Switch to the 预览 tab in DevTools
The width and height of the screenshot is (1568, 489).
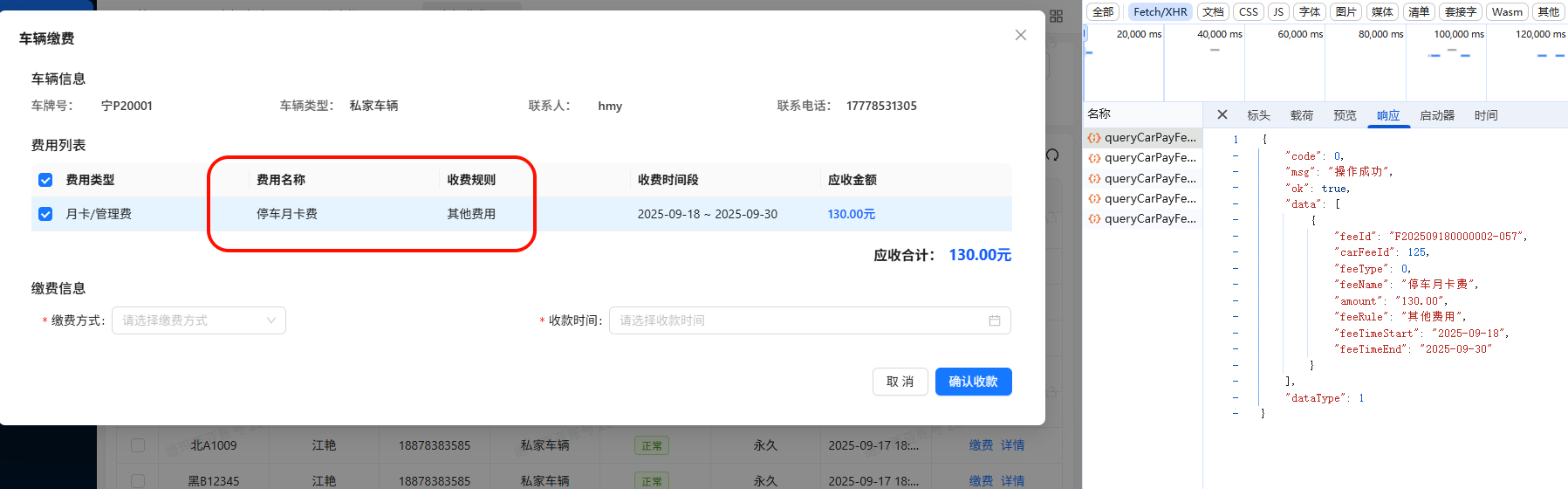pyautogui.click(x=1345, y=115)
